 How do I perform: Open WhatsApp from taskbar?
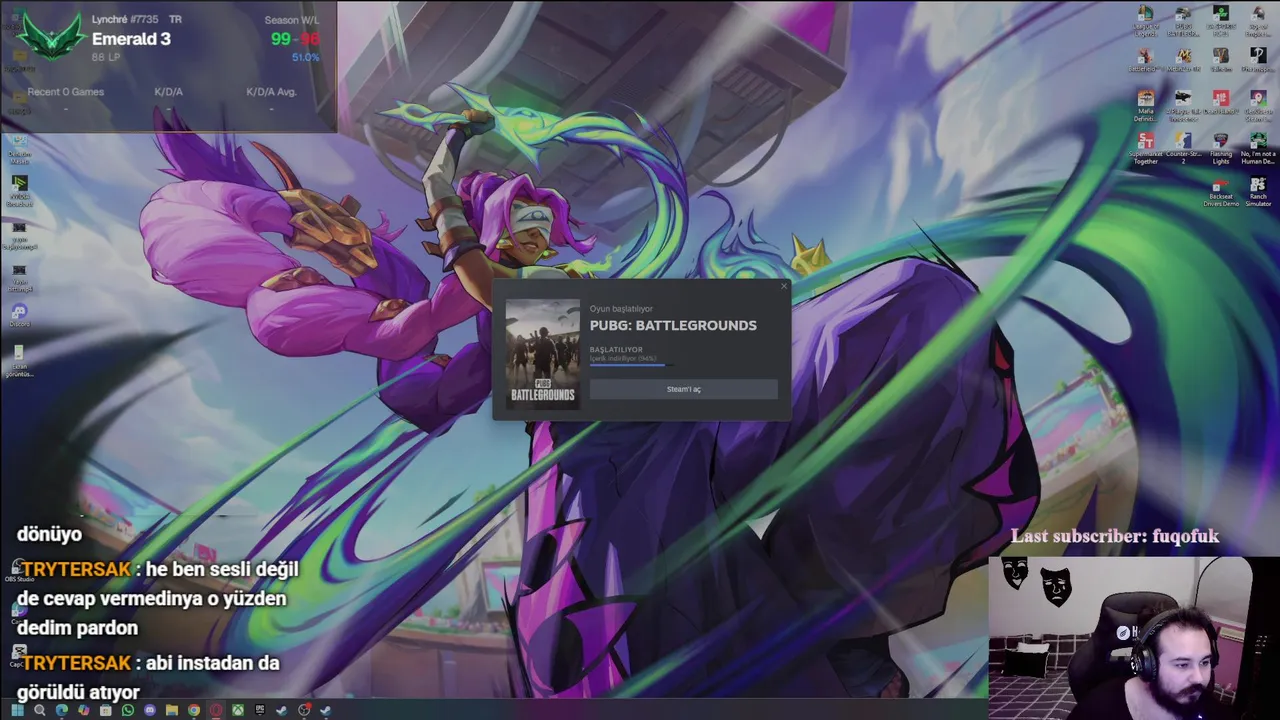coord(128,710)
